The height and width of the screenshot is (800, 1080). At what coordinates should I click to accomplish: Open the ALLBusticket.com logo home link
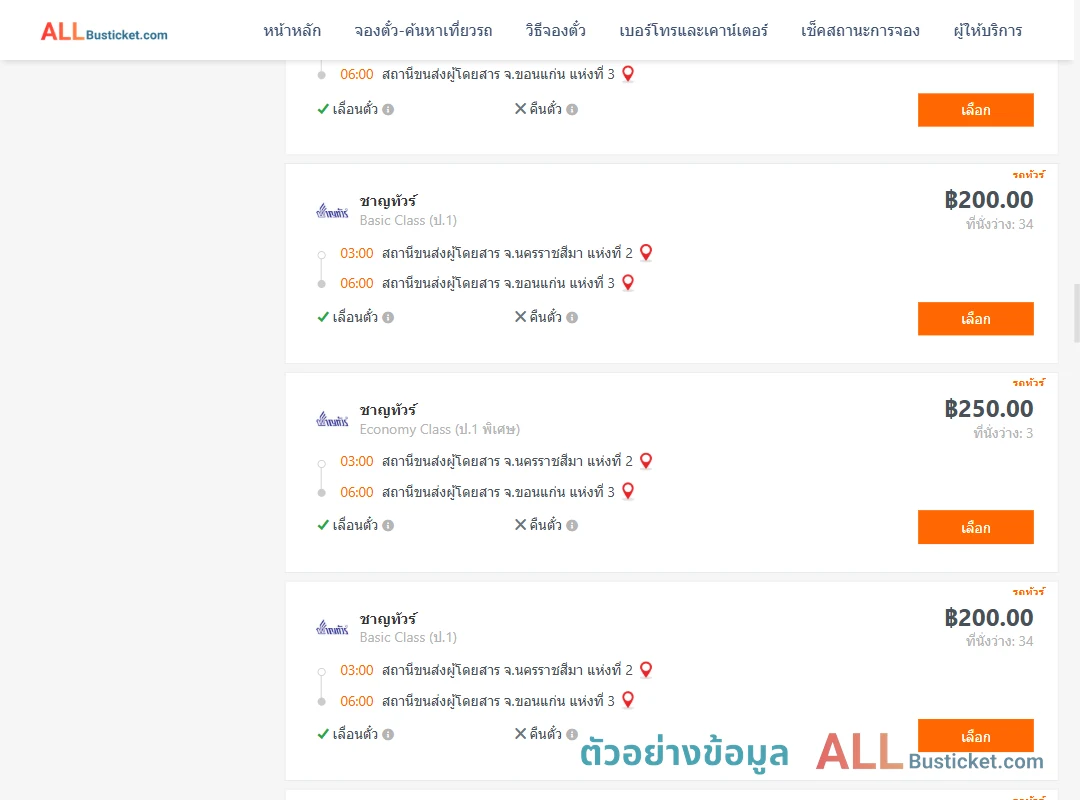point(104,31)
